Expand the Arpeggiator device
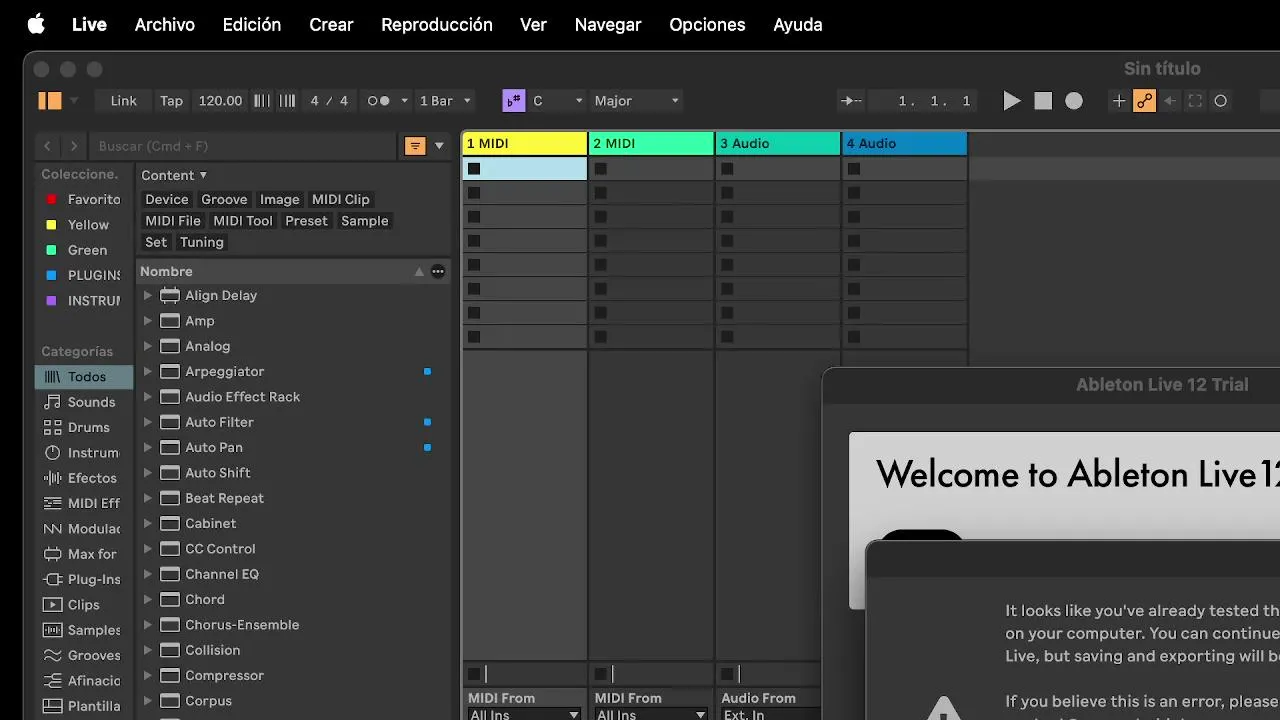 coord(147,371)
